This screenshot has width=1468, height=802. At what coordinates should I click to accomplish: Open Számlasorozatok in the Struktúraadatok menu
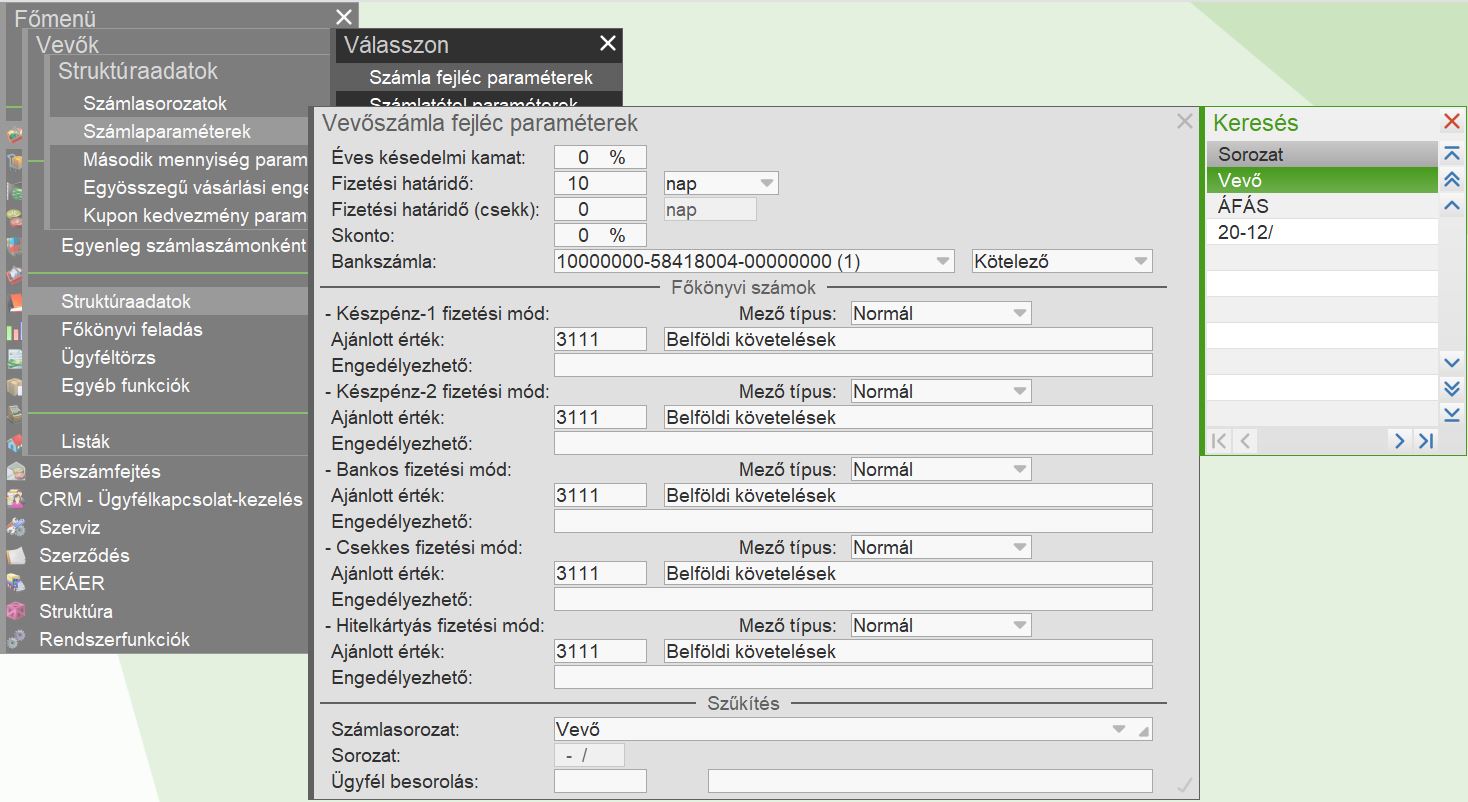[x=155, y=104]
